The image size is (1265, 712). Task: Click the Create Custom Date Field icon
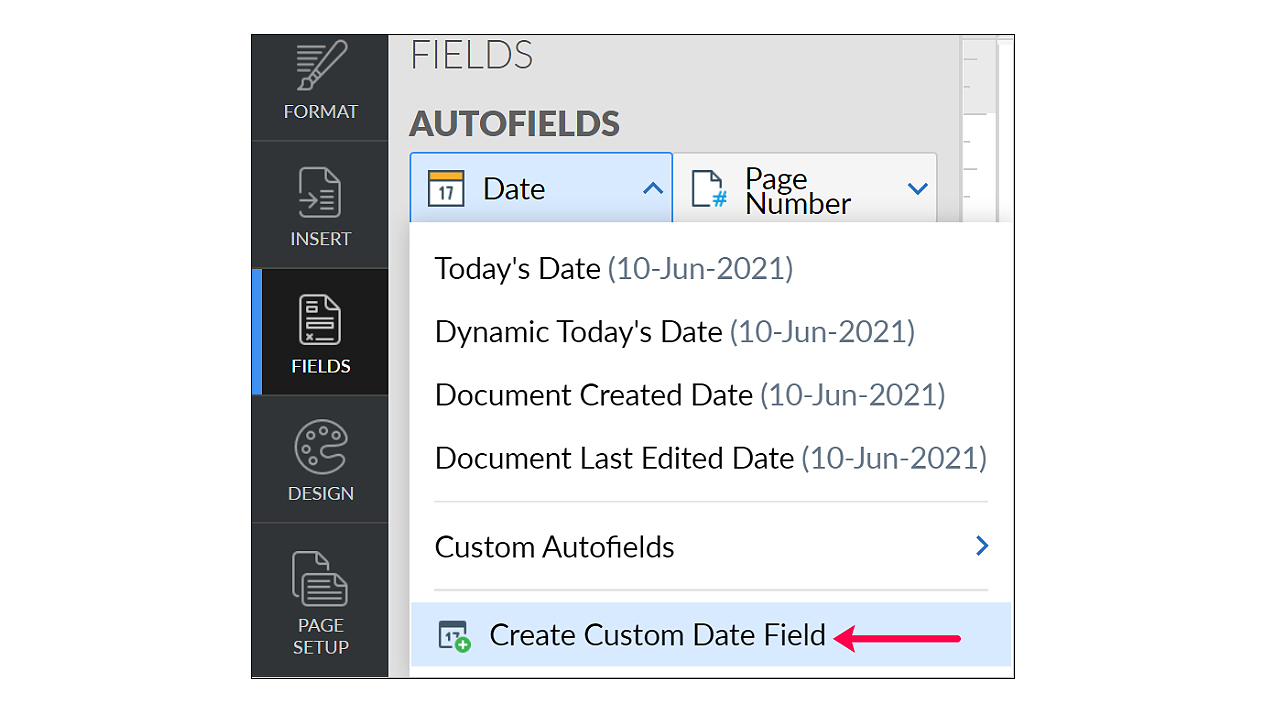(455, 636)
